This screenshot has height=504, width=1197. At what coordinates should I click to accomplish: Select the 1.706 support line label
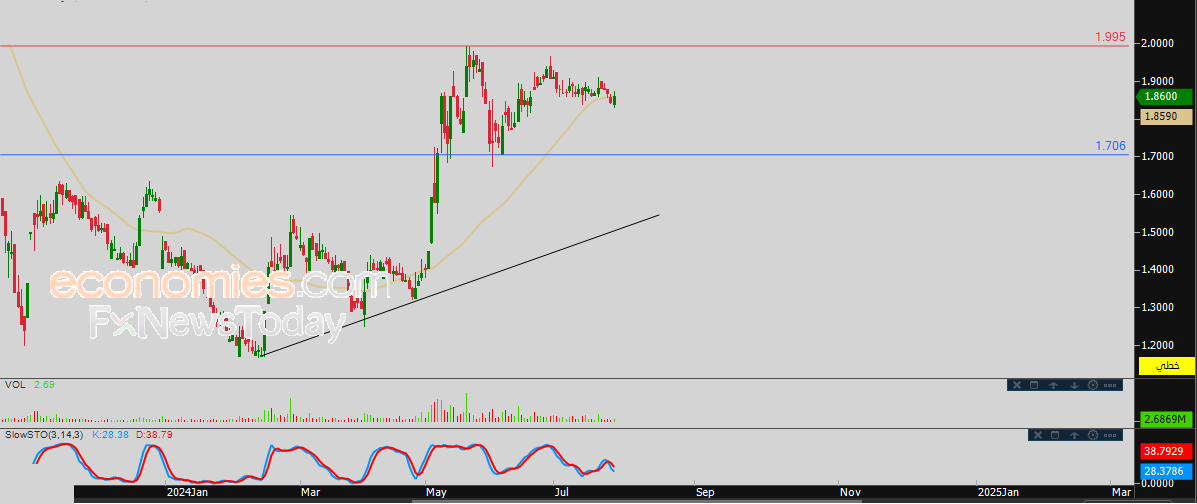click(1110, 146)
